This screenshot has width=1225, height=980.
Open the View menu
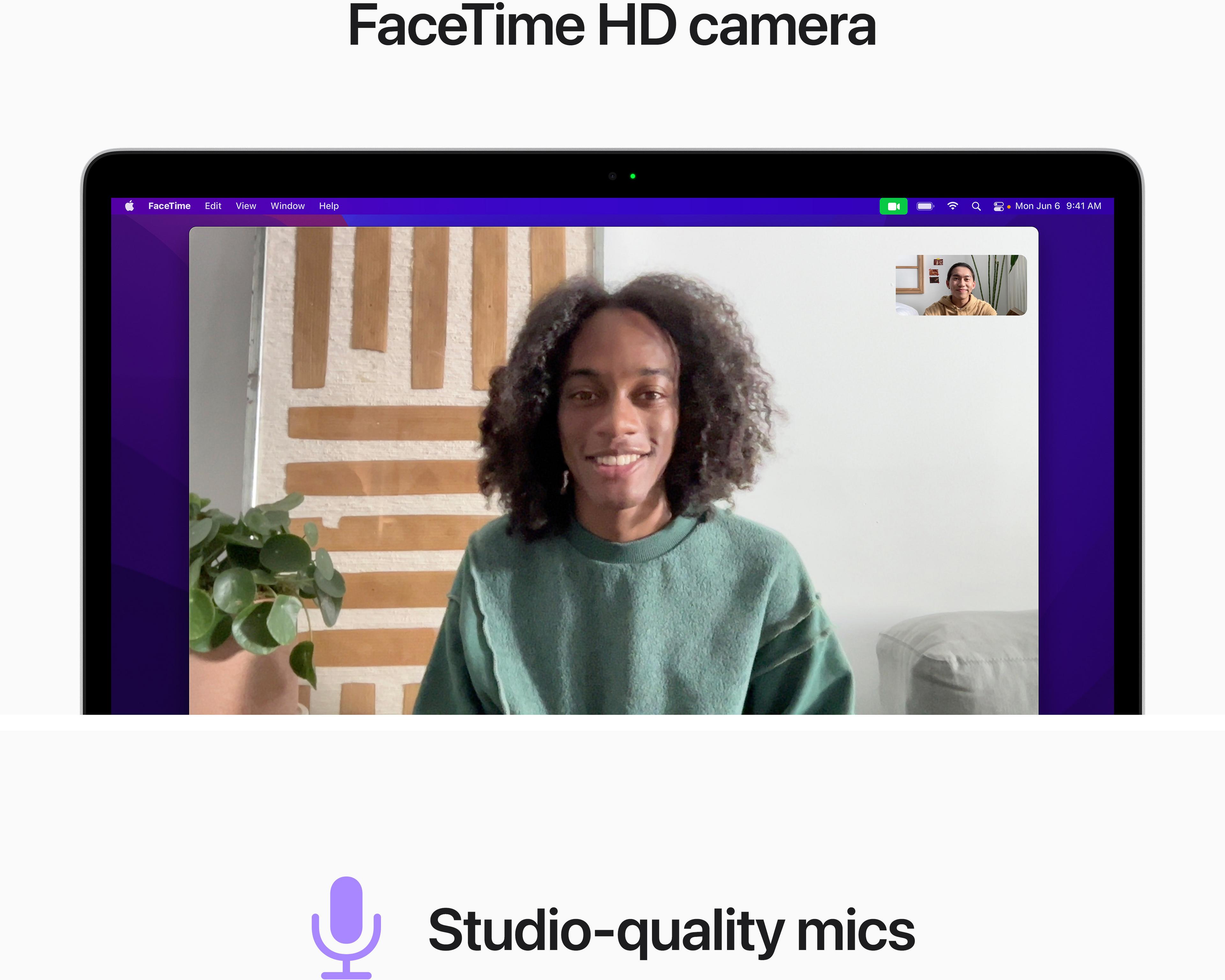pos(246,206)
